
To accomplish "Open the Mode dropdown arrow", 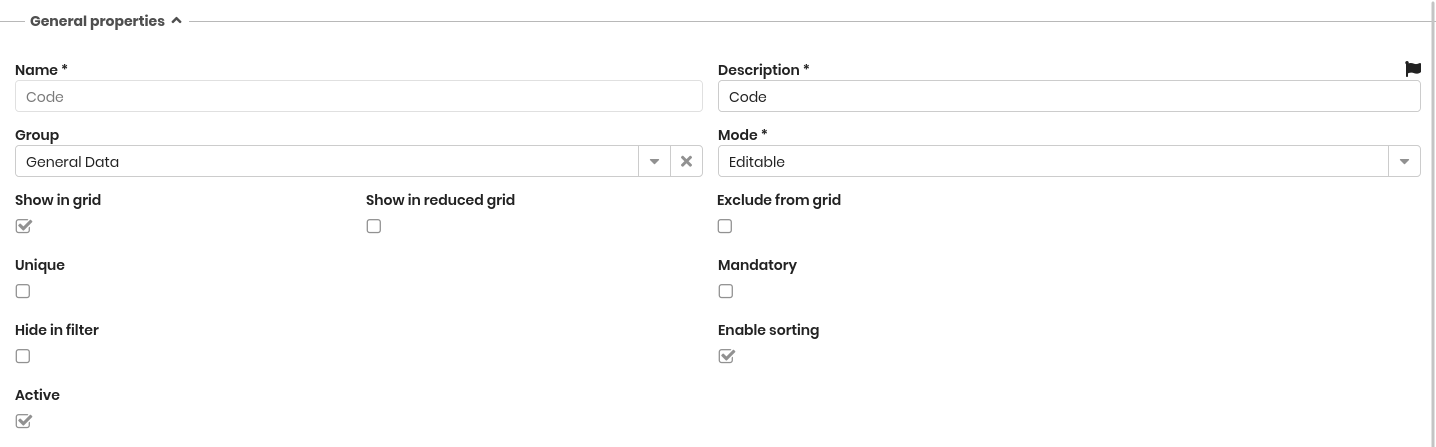I will click(1404, 161).
